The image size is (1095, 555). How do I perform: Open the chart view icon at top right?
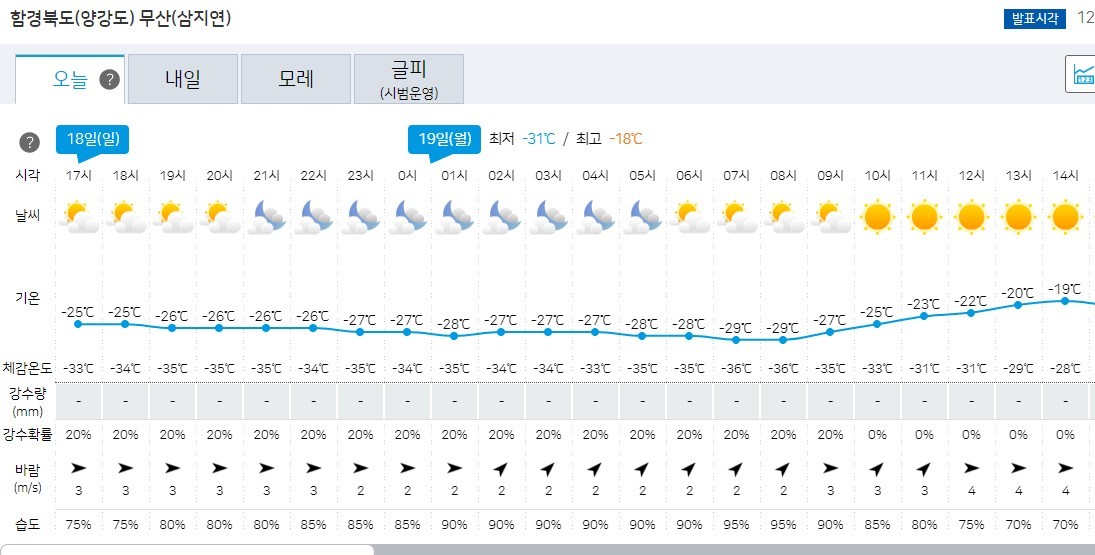tap(1082, 74)
